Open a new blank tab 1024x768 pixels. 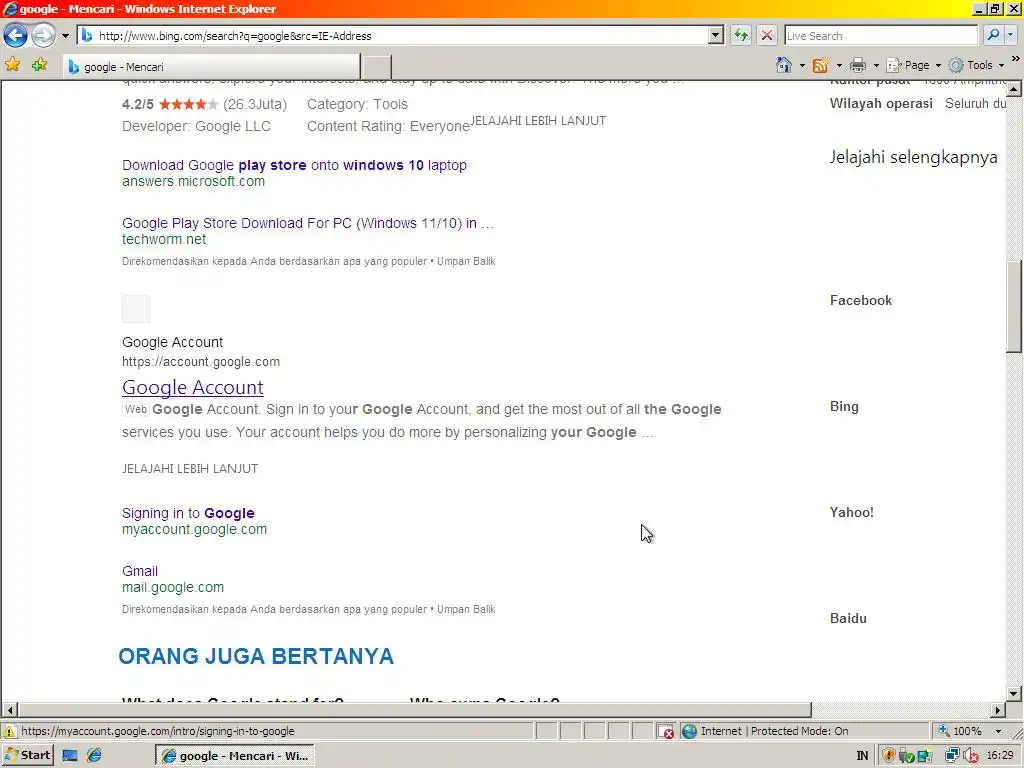[377, 67]
